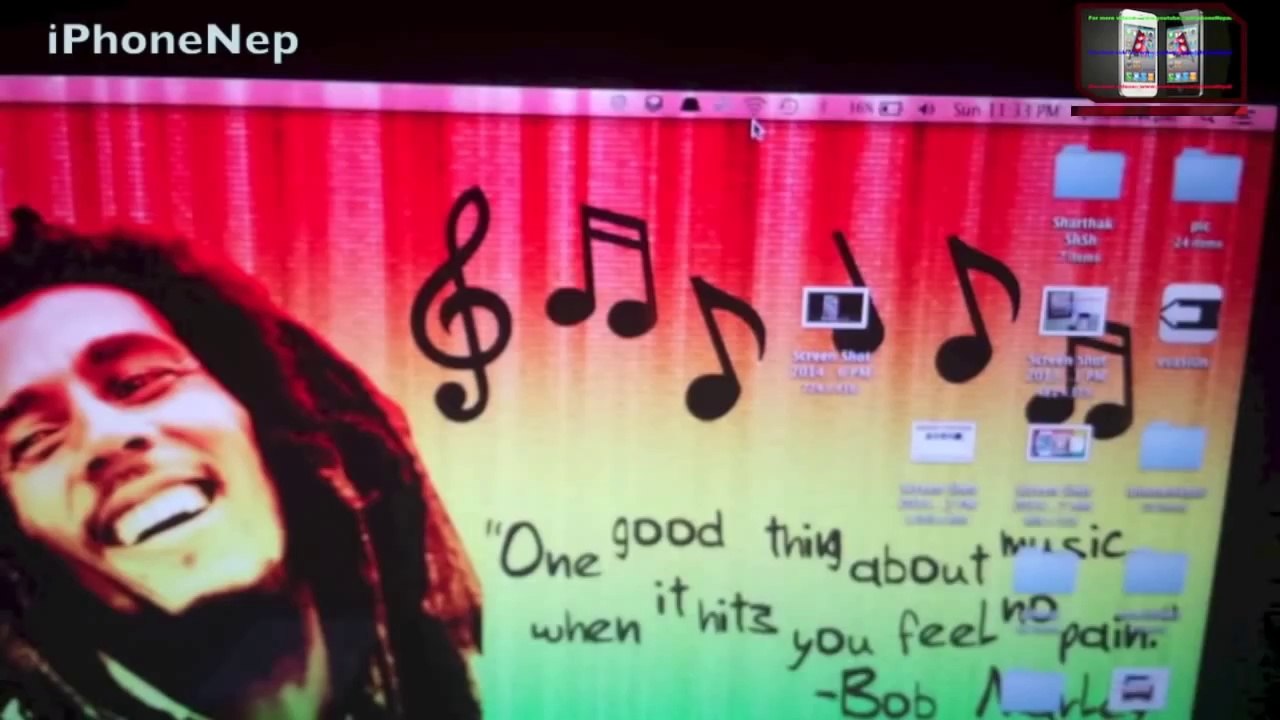Select the Screen Shot thumbnail beside the eighth note
The image size is (1280, 720).
835,308
